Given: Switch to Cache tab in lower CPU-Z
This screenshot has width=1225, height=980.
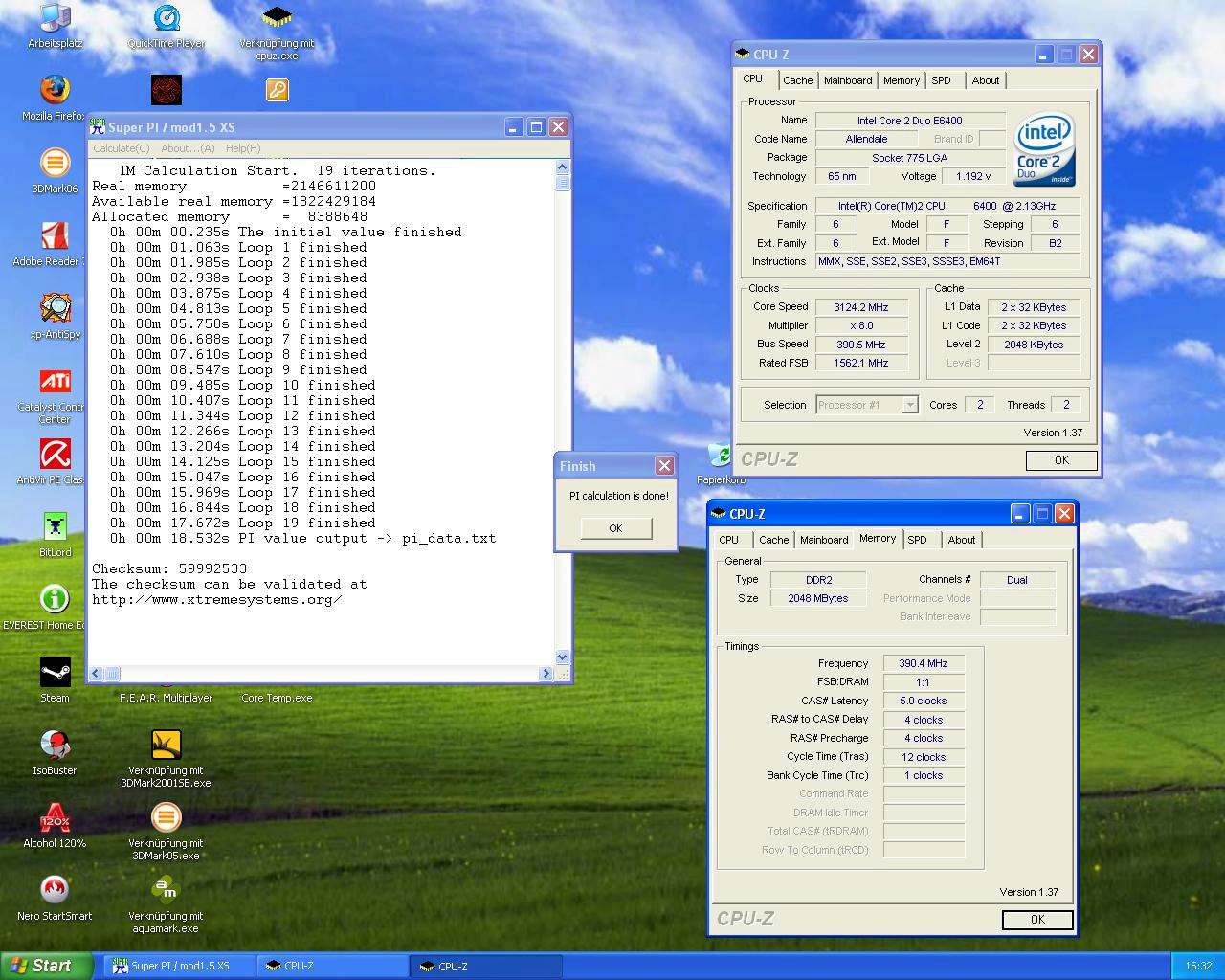Looking at the screenshot, I should [x=774, y=541].
